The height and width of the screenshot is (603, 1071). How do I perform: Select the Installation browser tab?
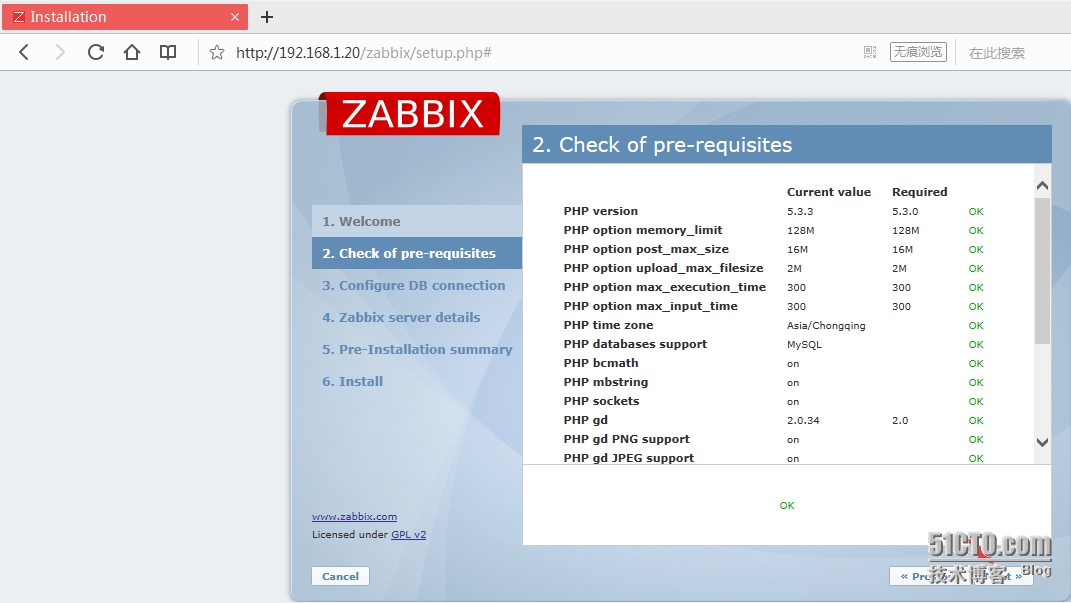coord(125,17)
